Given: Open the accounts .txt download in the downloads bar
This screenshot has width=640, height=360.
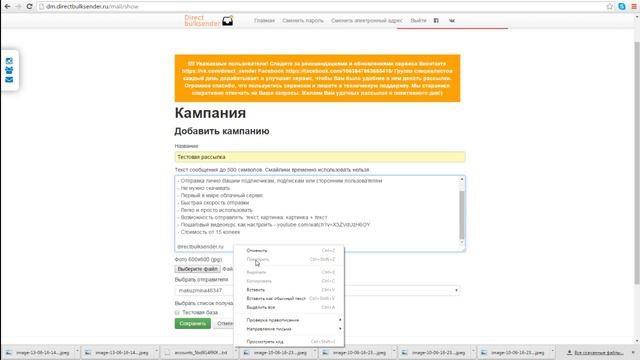Looking at the screenshot, I should [199, 352].
